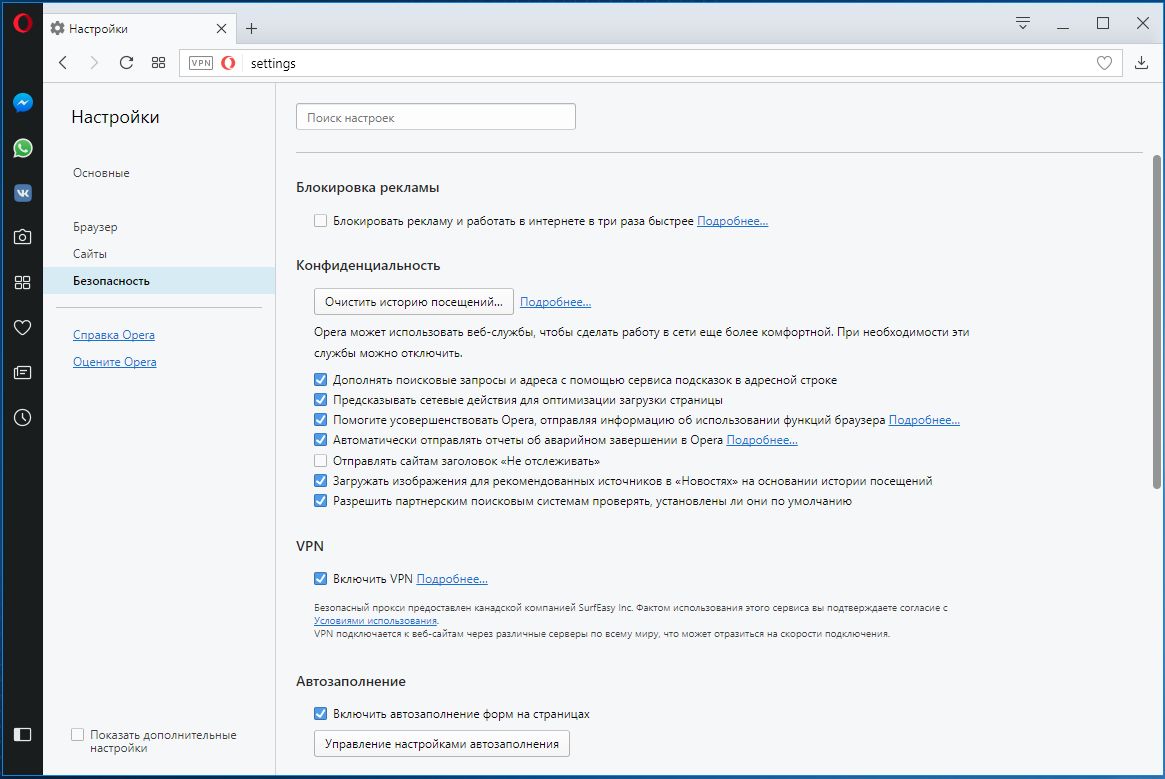The image size is (1165, 779).
Task: Uncheck partner search engines check option
Action: pos(320,501)
